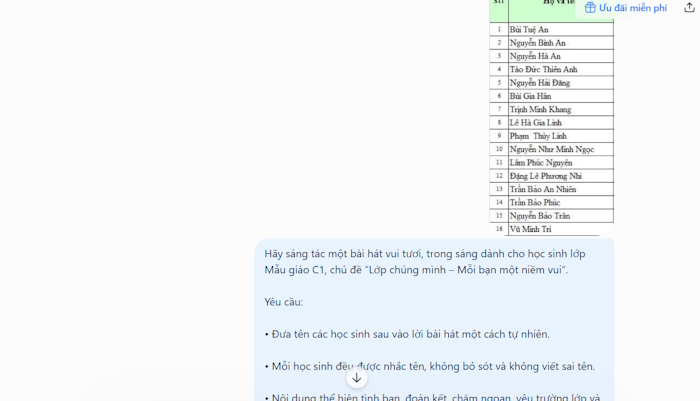
Task: Click the Yêu cầu: line
Action: (283, 302)
